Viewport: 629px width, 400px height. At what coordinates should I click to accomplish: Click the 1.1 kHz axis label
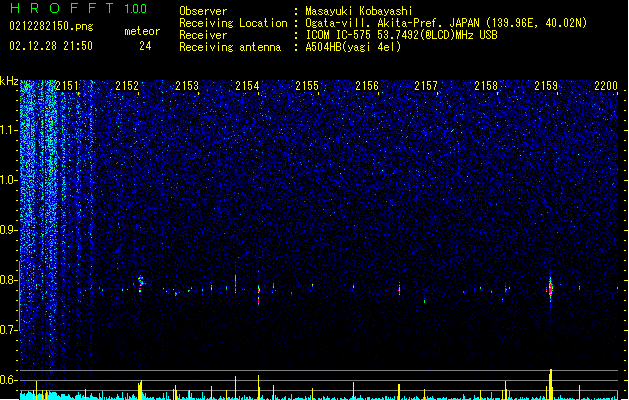[9, 130]
